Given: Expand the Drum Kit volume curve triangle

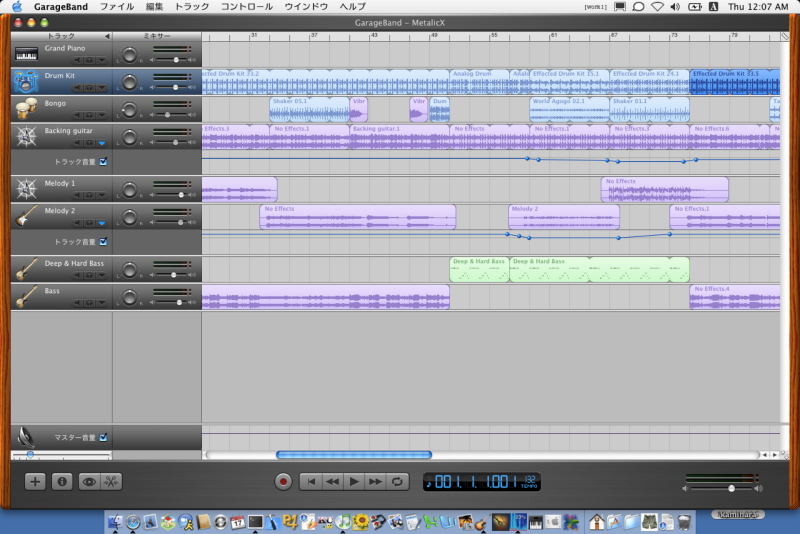Looking at the screenshot, I should pos(101,88).
